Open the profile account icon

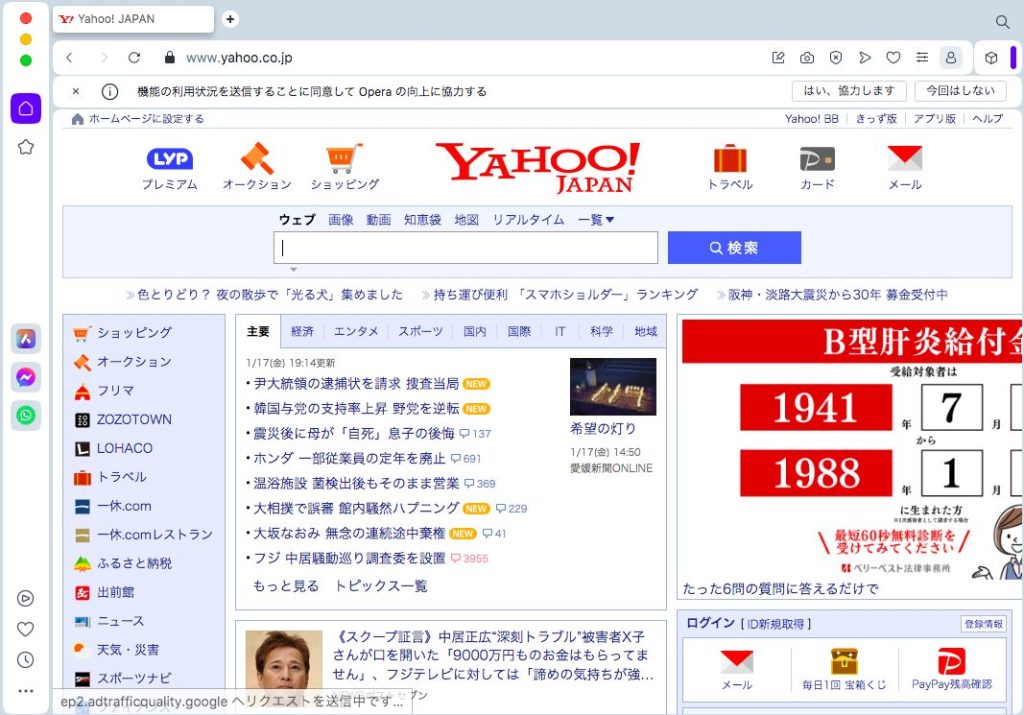click(951, 57)
